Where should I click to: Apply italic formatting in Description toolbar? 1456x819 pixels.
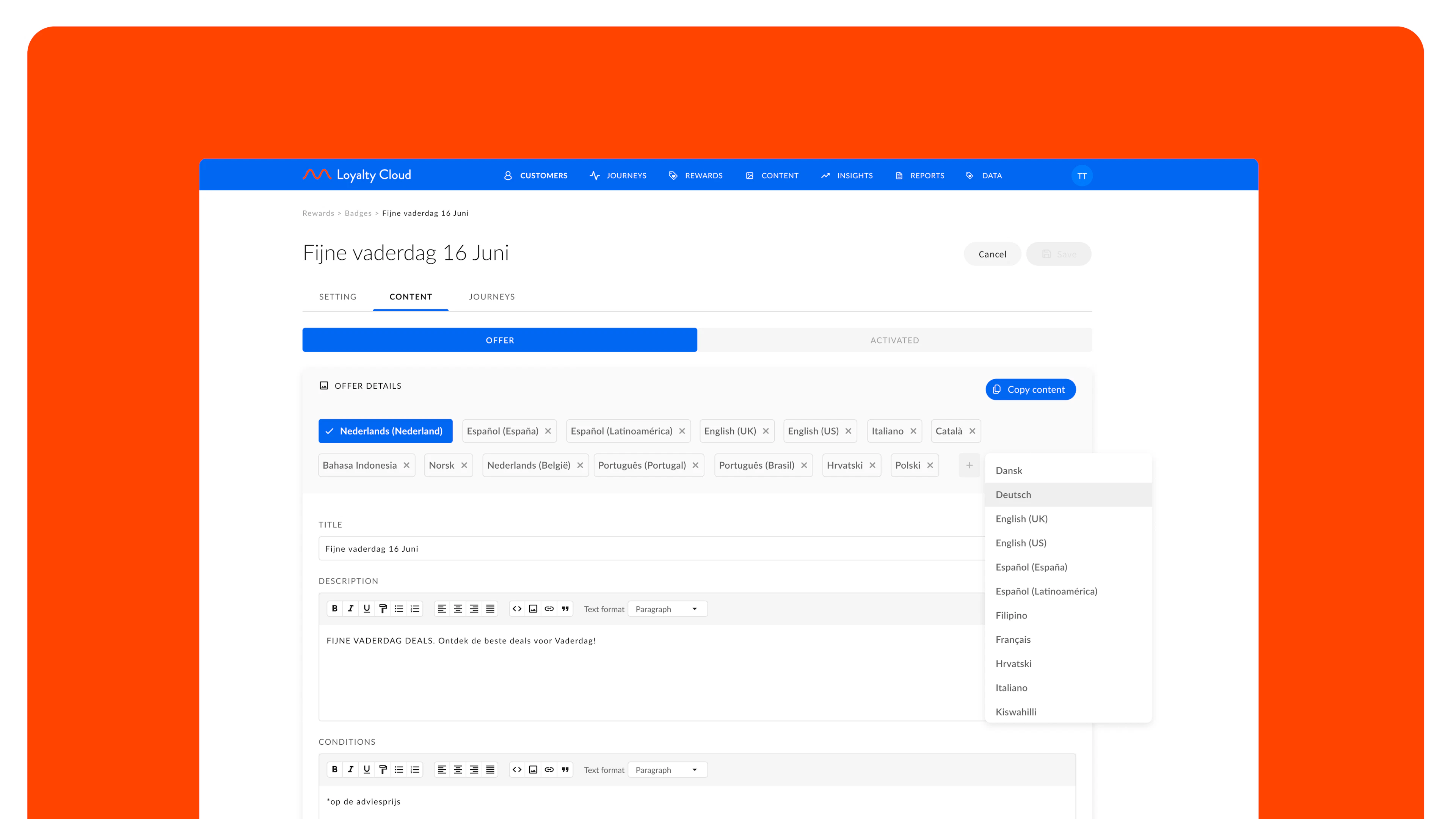351,609
